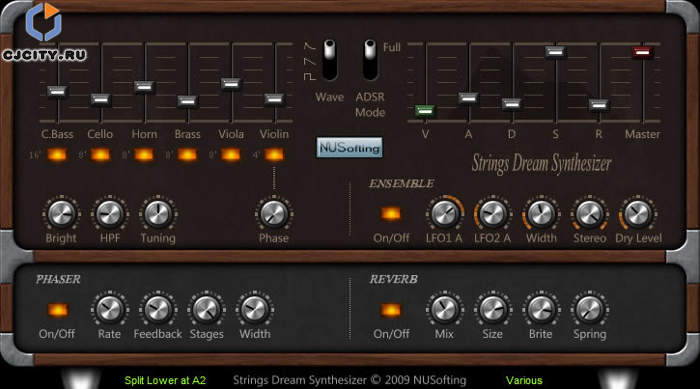Open the 'Various' preset bank menu
The width and height of the screenshot is (700, 389).
(x=524, y=381)
